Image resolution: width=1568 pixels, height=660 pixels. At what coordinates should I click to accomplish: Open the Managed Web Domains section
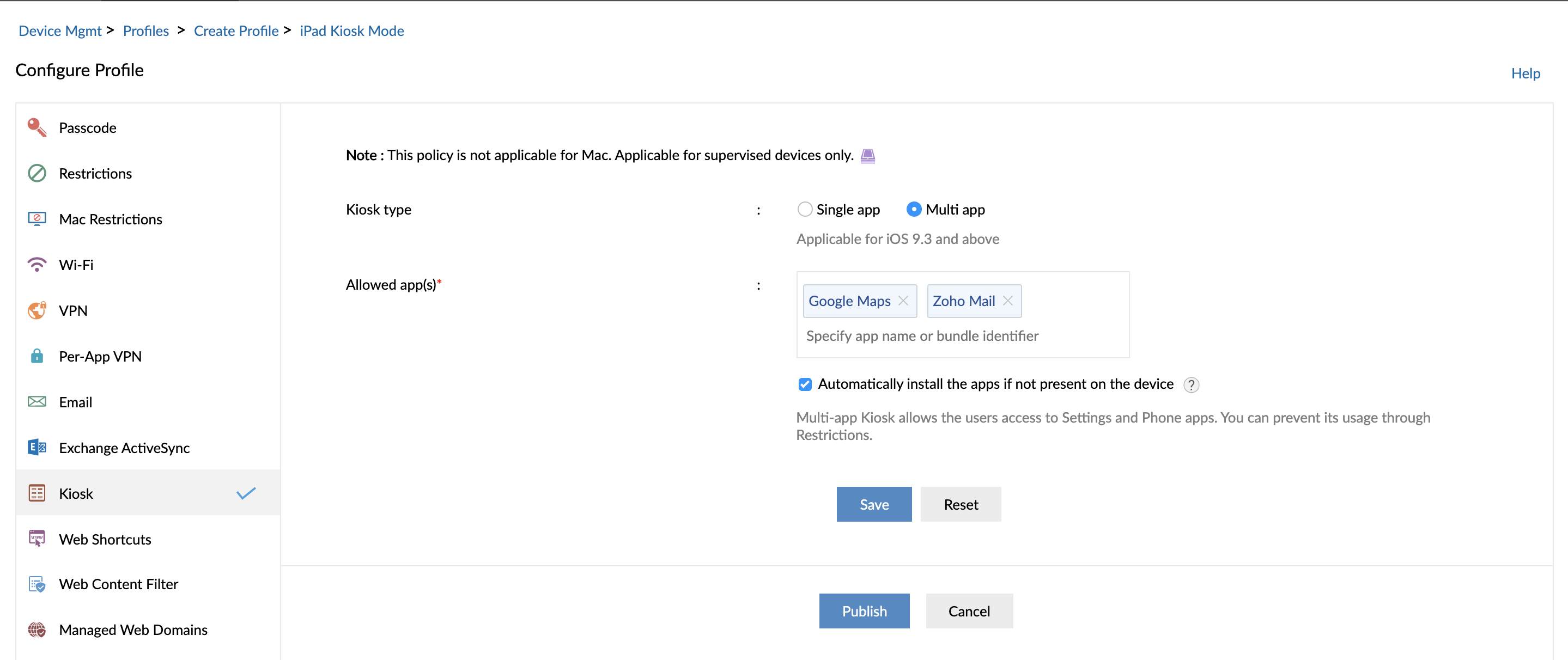point(133,630)
